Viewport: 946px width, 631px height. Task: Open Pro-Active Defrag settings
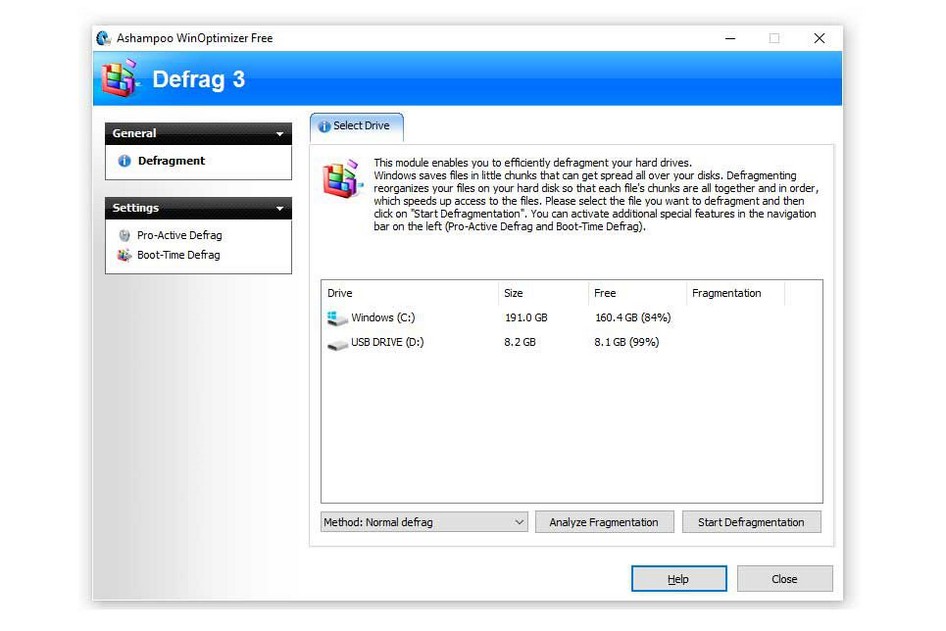(x=179, y=235)
